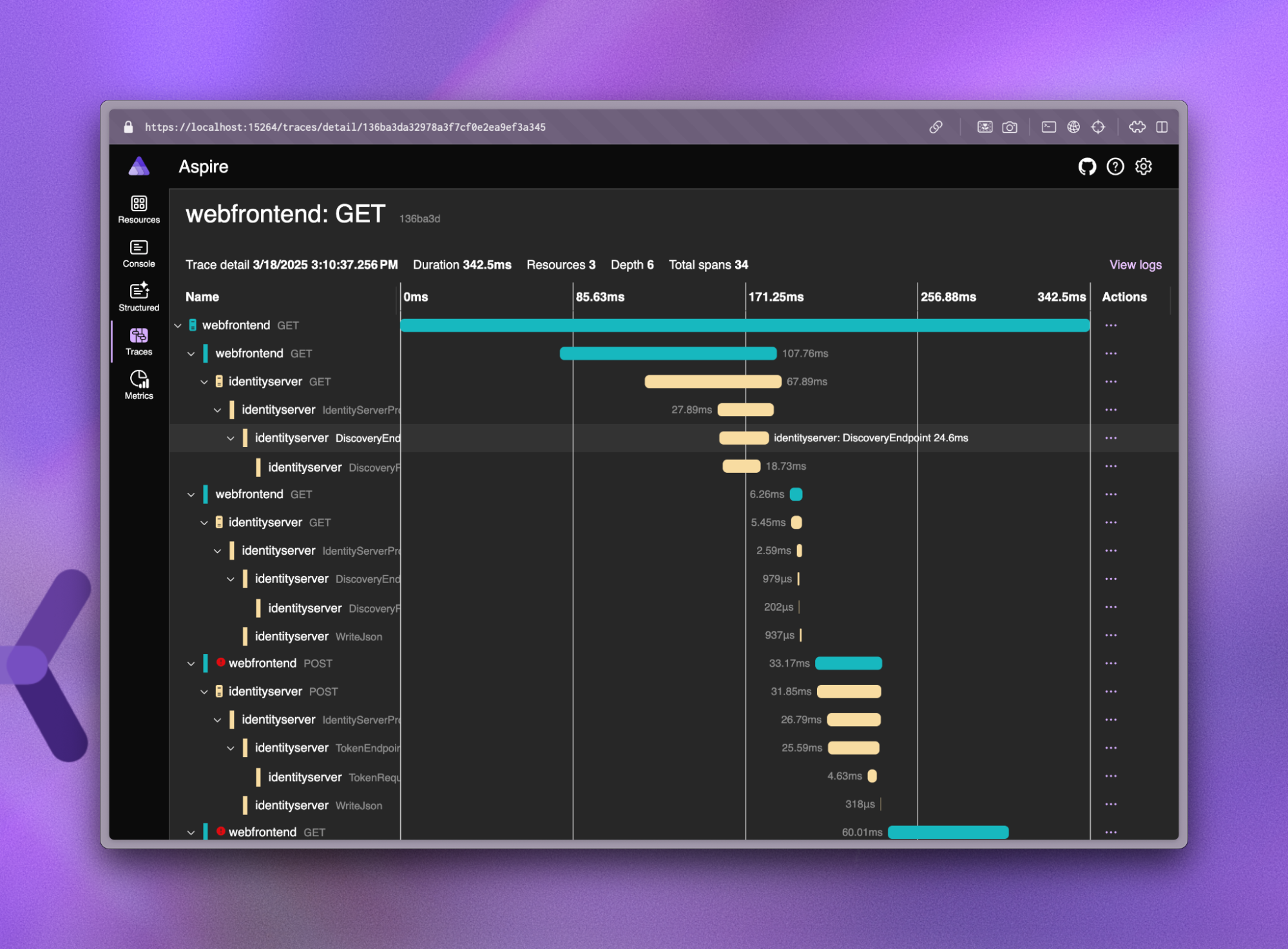Image resolution: width=1288 pixels, height=949 pixels.
Task: Open actions menu for 67.89ms identityserver GET span
Action: pos(1111,381)
